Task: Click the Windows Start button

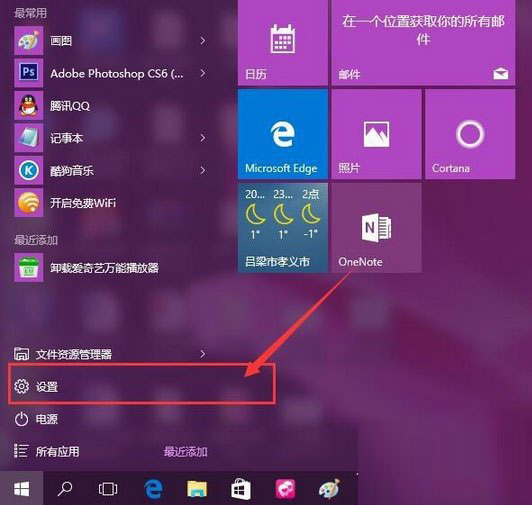Action: [22, 489]
